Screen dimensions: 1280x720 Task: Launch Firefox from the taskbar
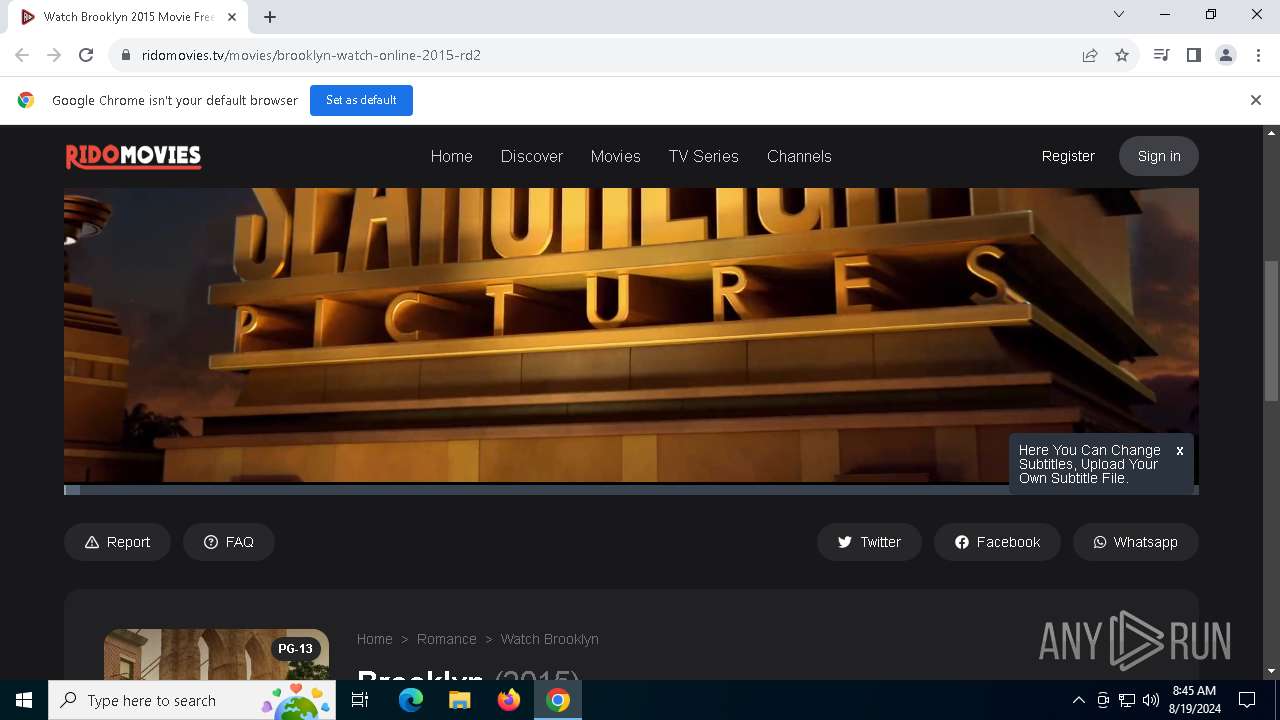509,700
